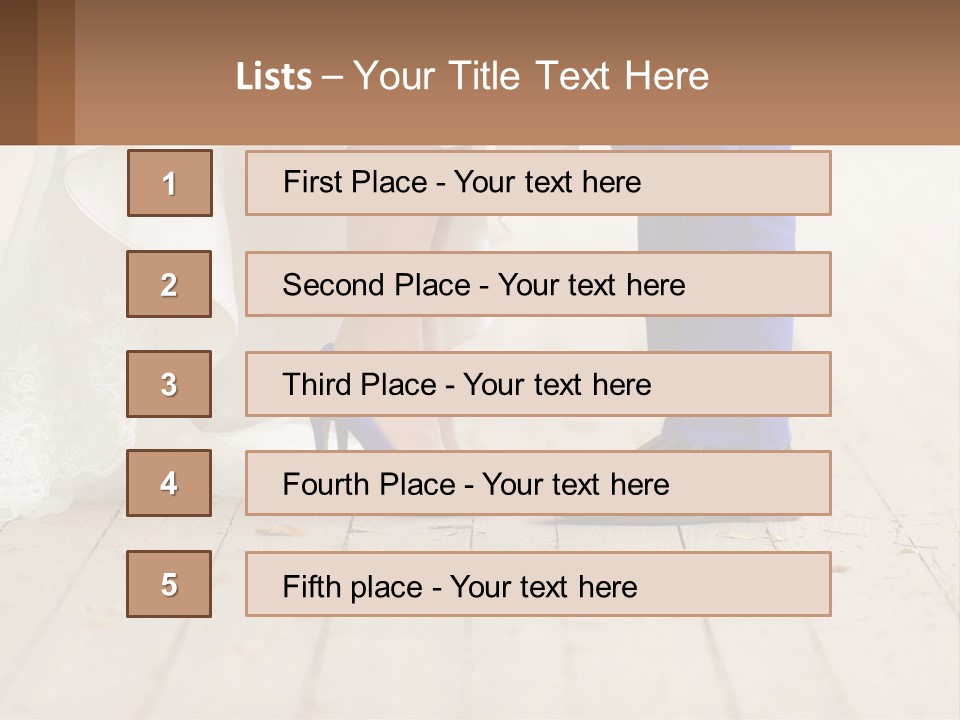960x720 pixels.
Task: Select the "Second Place" text bar
Action: (x=538, y=284)
